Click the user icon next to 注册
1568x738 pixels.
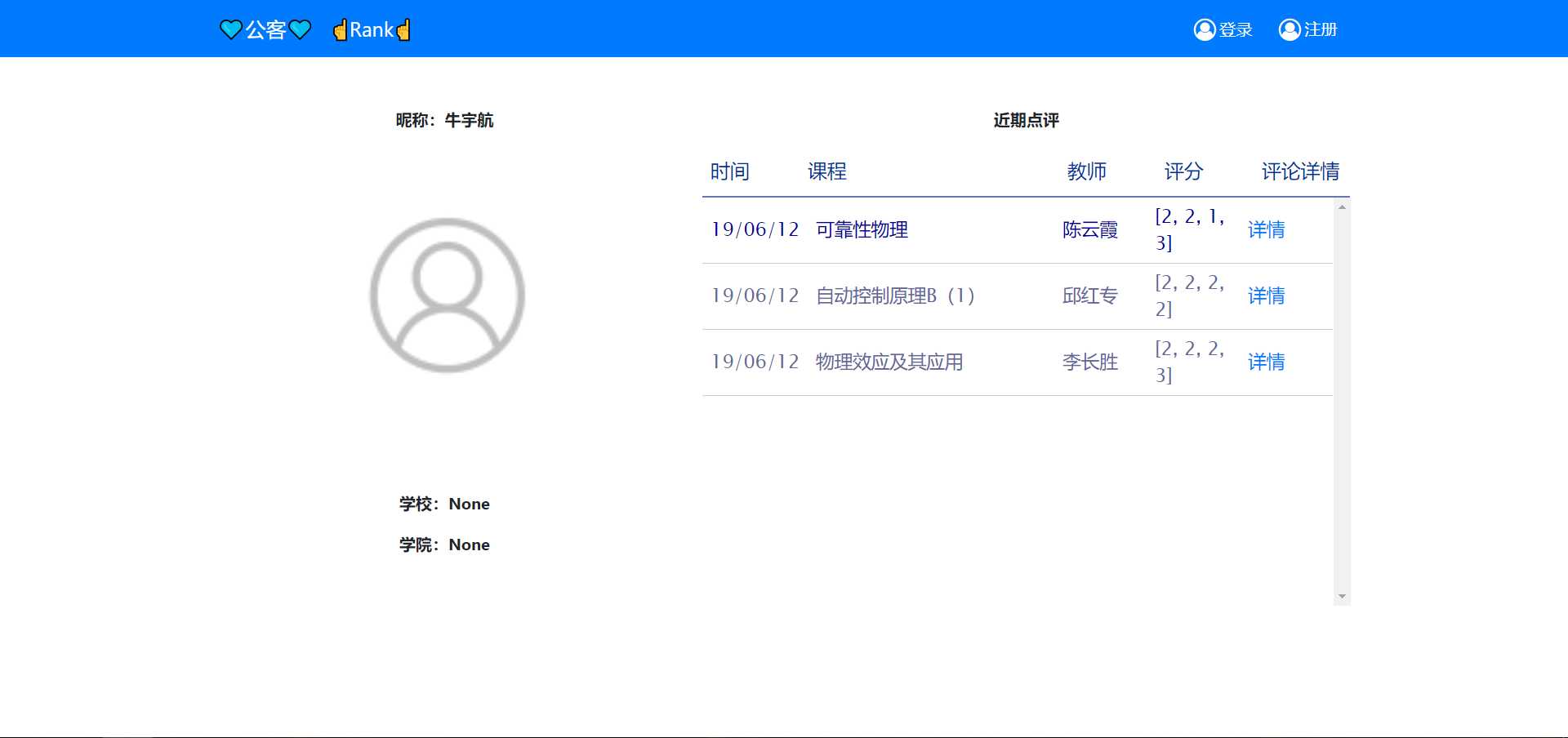[1290, 29]
